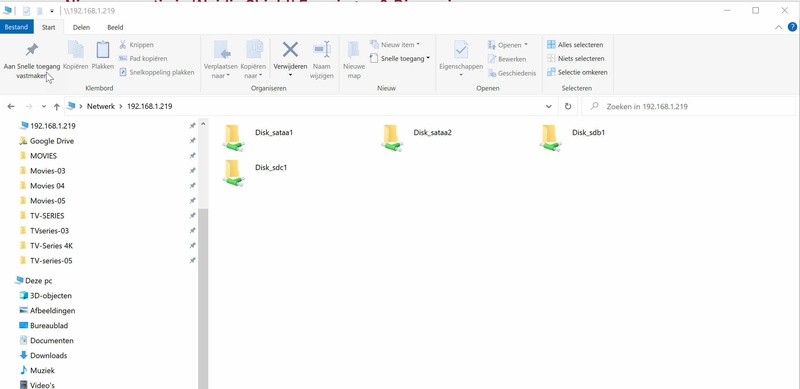Click the Forward navigation arrow
This screenshot has height=389, width=800.
coord(29,107)
